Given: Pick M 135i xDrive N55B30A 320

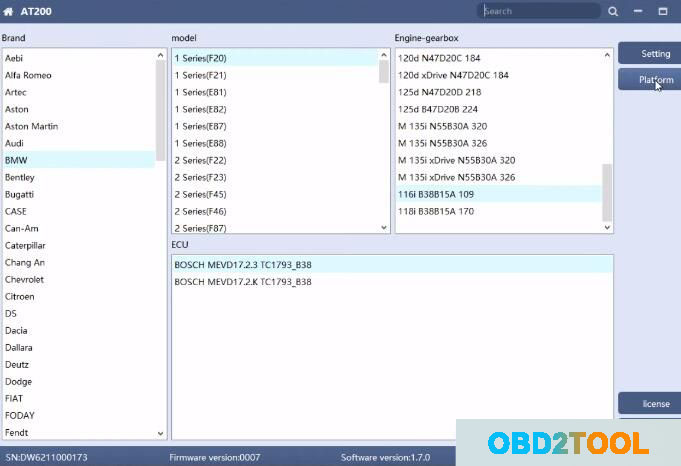Looking at the screenshot, I should click(x=499, y=160).
